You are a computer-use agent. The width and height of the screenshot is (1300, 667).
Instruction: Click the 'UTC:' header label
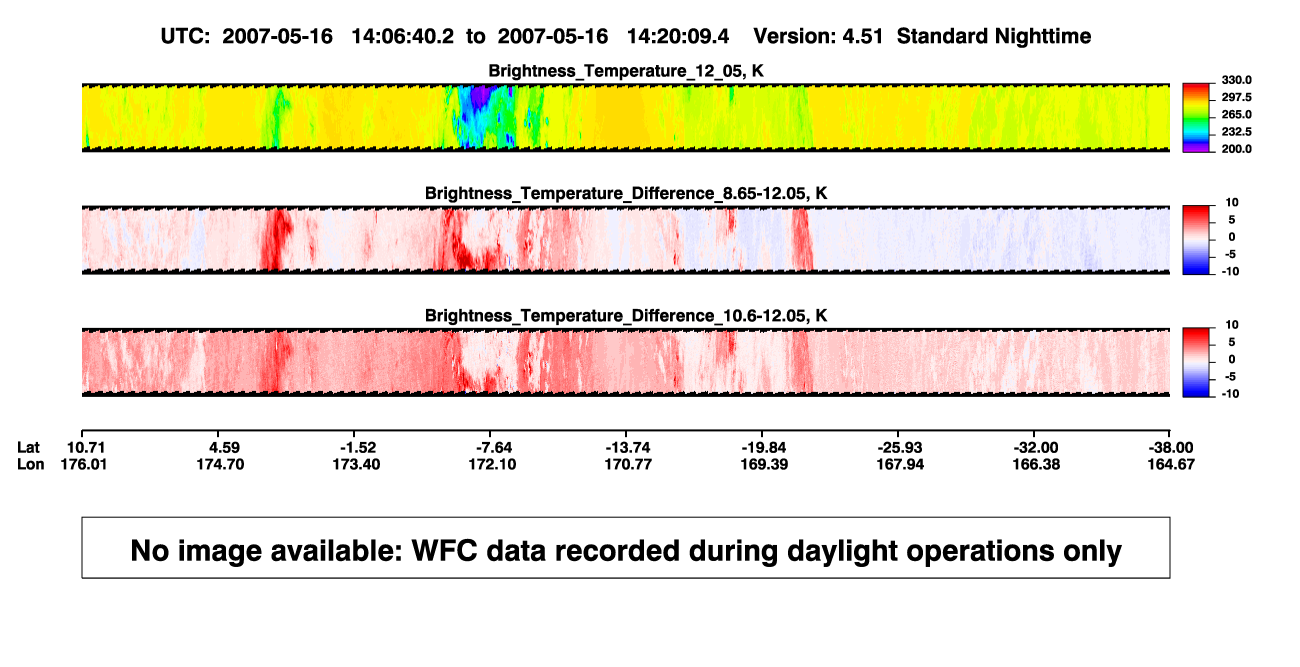click(186, 36)
